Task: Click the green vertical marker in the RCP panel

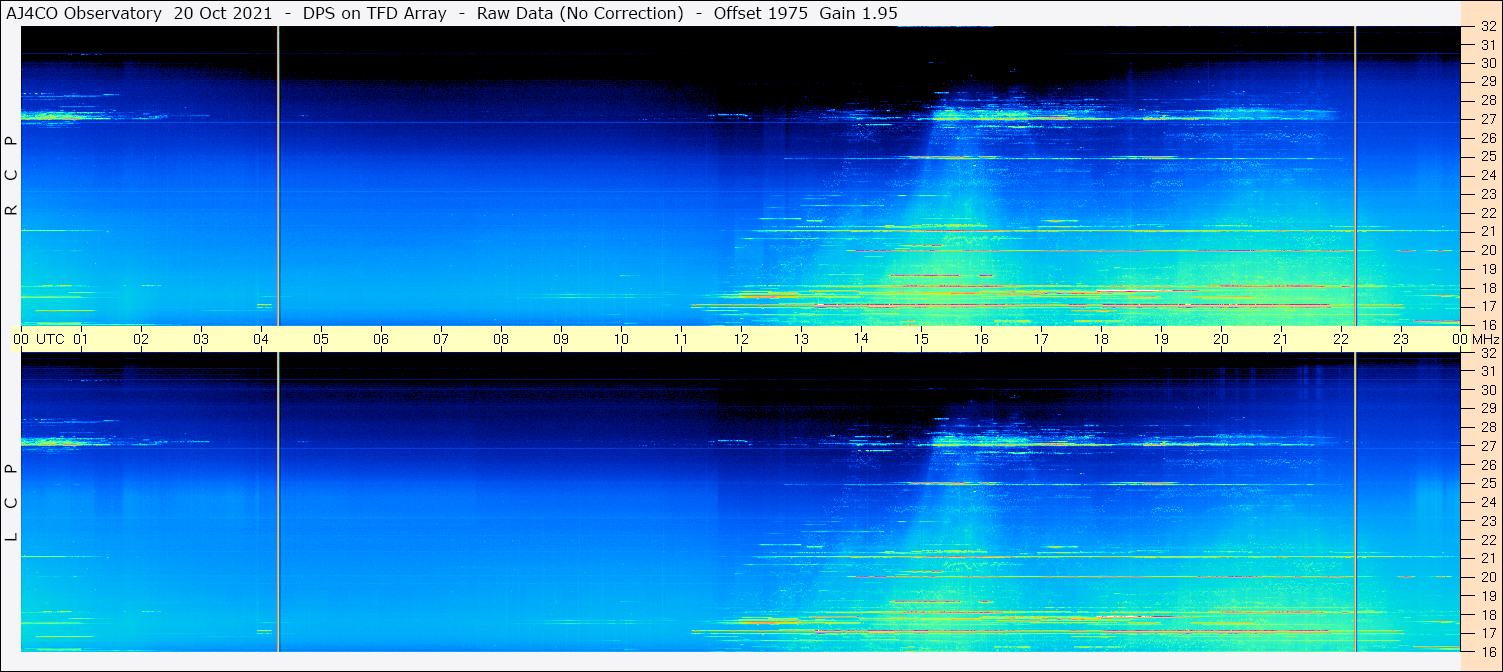Action: (278, 175)
